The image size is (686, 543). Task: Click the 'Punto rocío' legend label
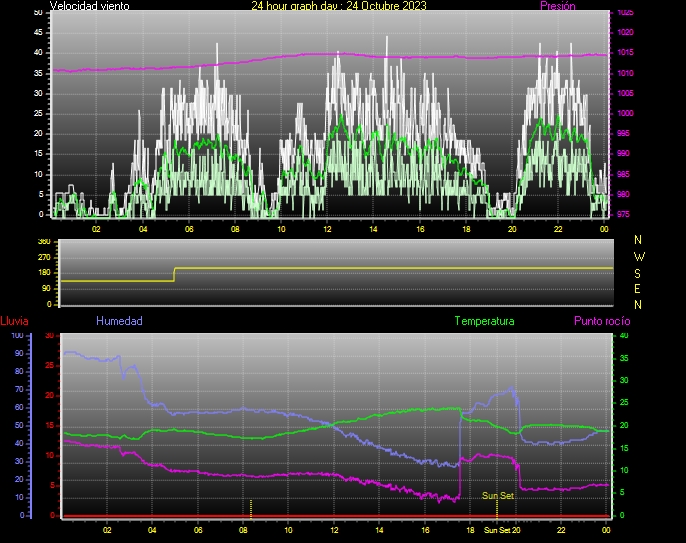(x=602, y=321)
